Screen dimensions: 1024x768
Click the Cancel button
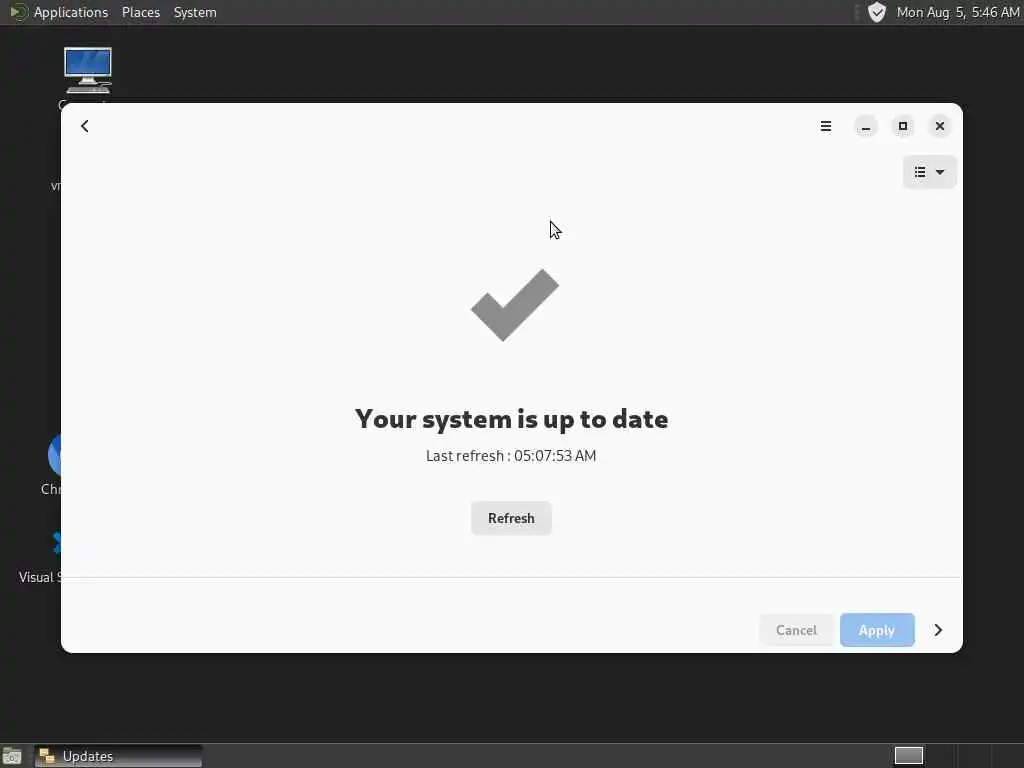point(796,630)
